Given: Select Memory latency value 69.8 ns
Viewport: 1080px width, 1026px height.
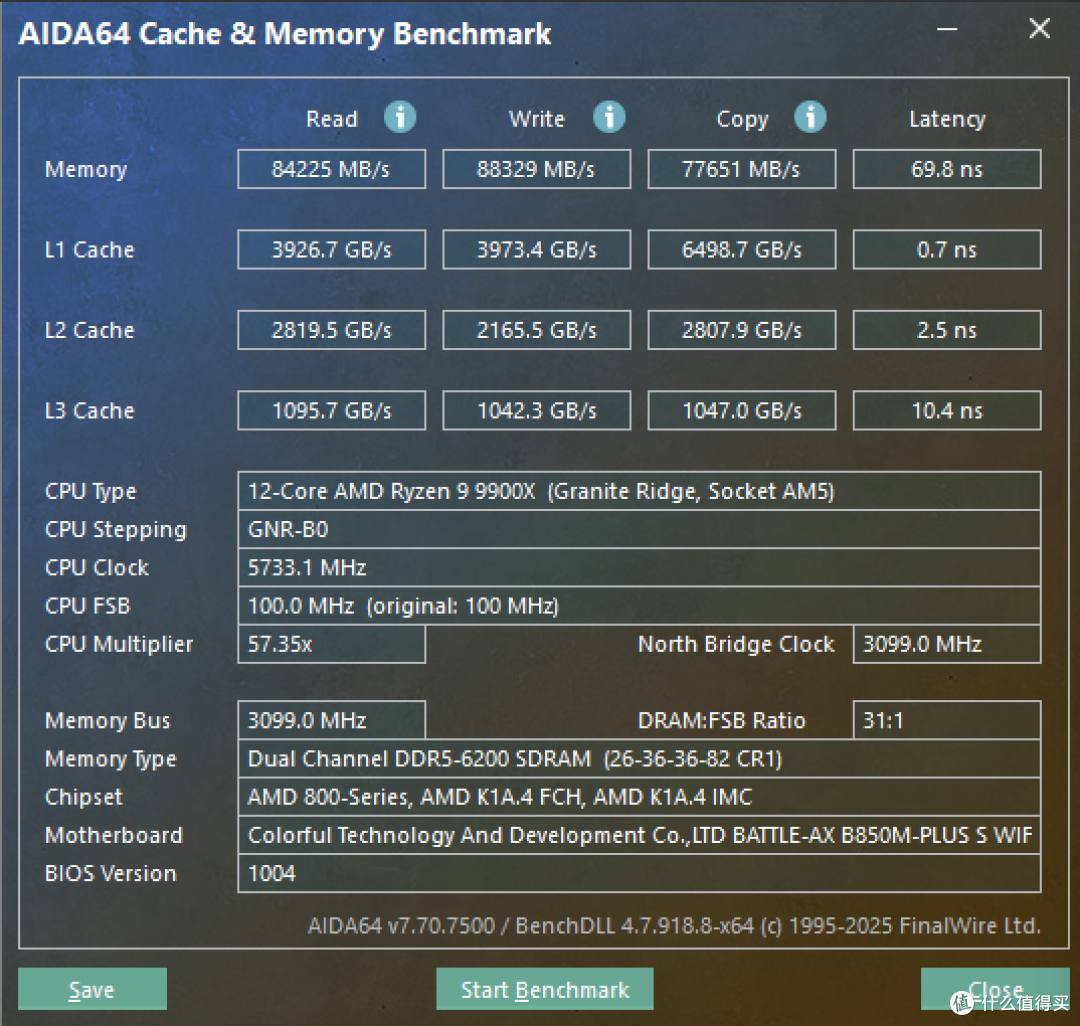Looking at the screenshot, I should (947, 169).
